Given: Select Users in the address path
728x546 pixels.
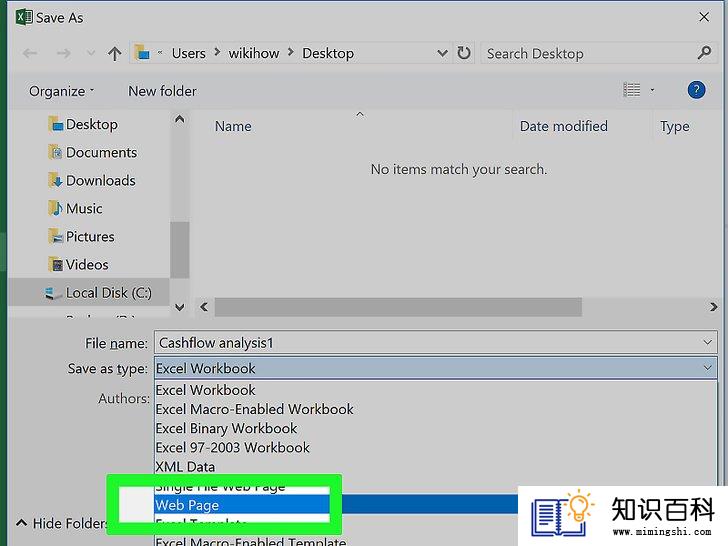Looking at the screenshot, I should tap(188, 53).
